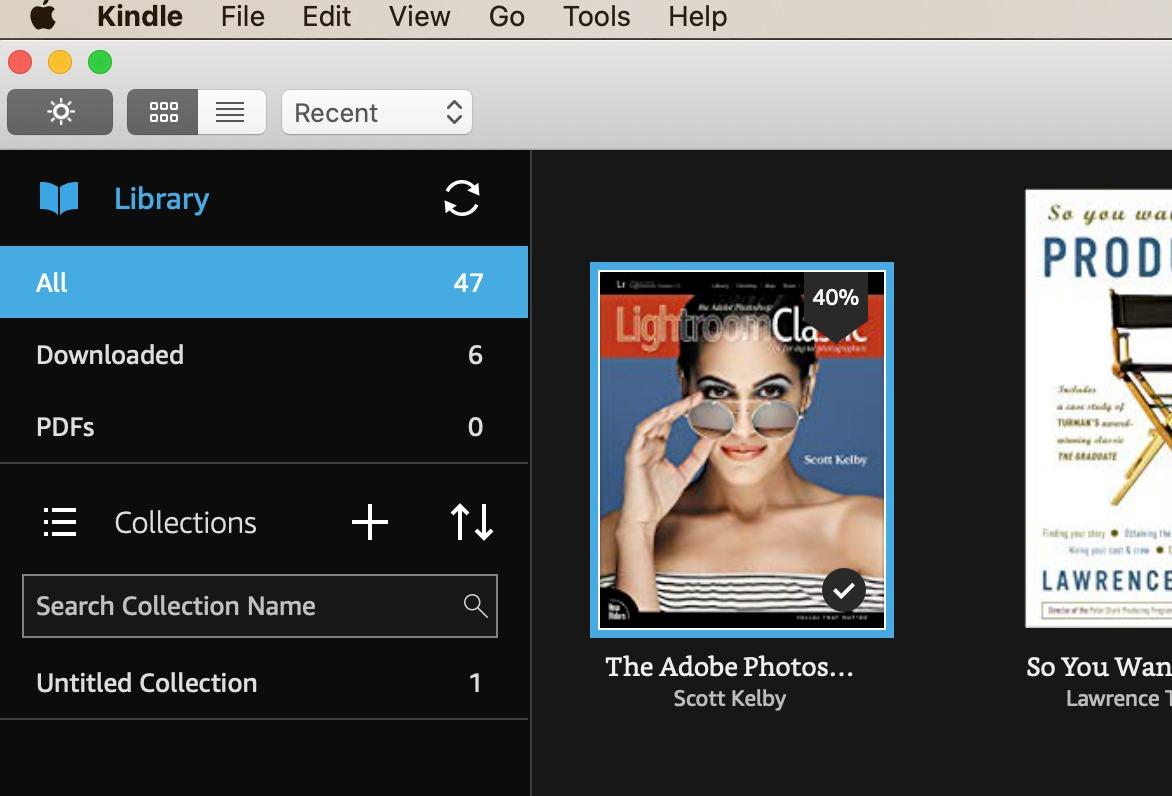Click the Lawrence author name
This screenshot has width=1172, height=796.
coord(1118,698)
